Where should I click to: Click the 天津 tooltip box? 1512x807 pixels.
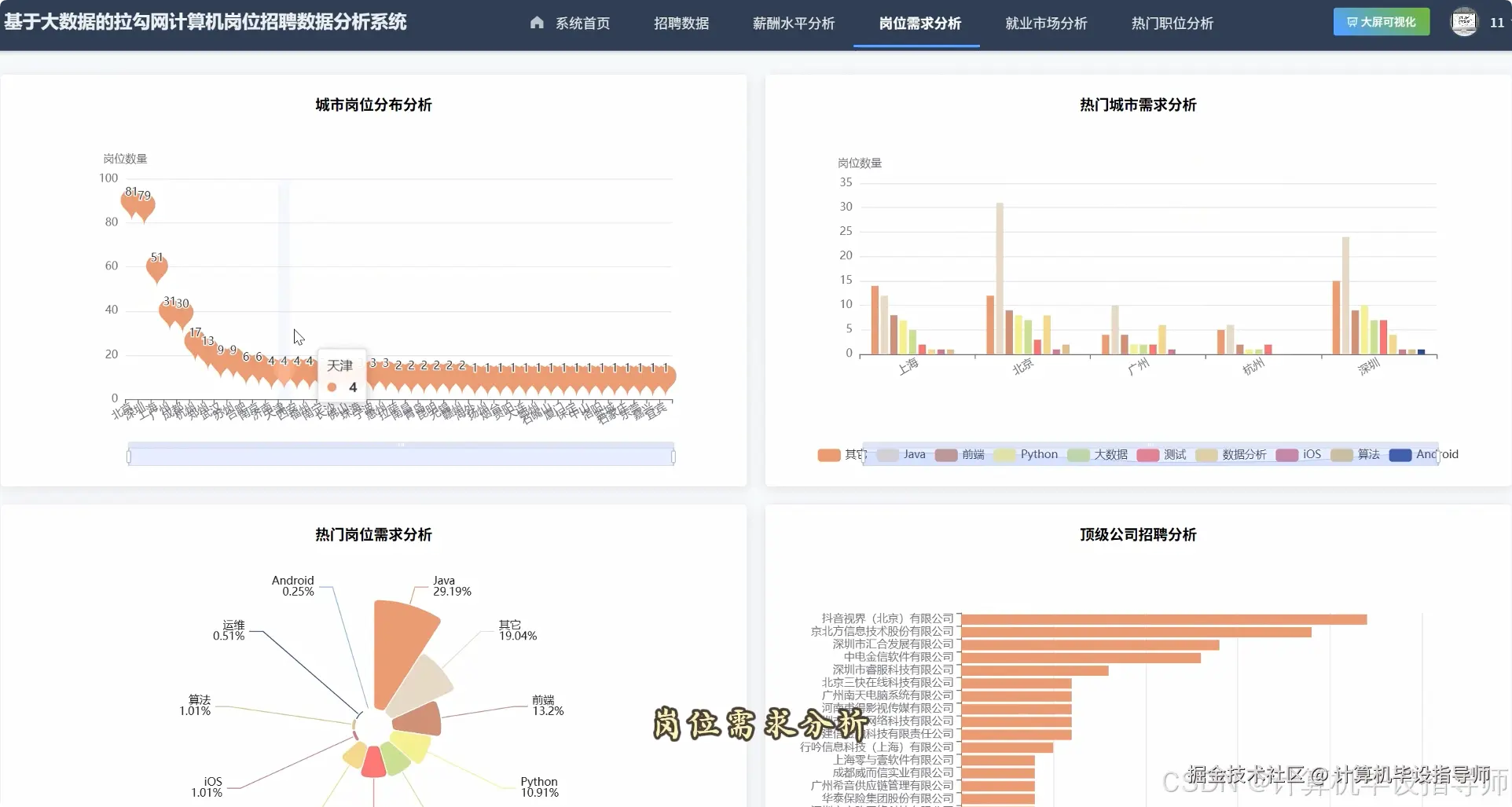coord(342,376)
